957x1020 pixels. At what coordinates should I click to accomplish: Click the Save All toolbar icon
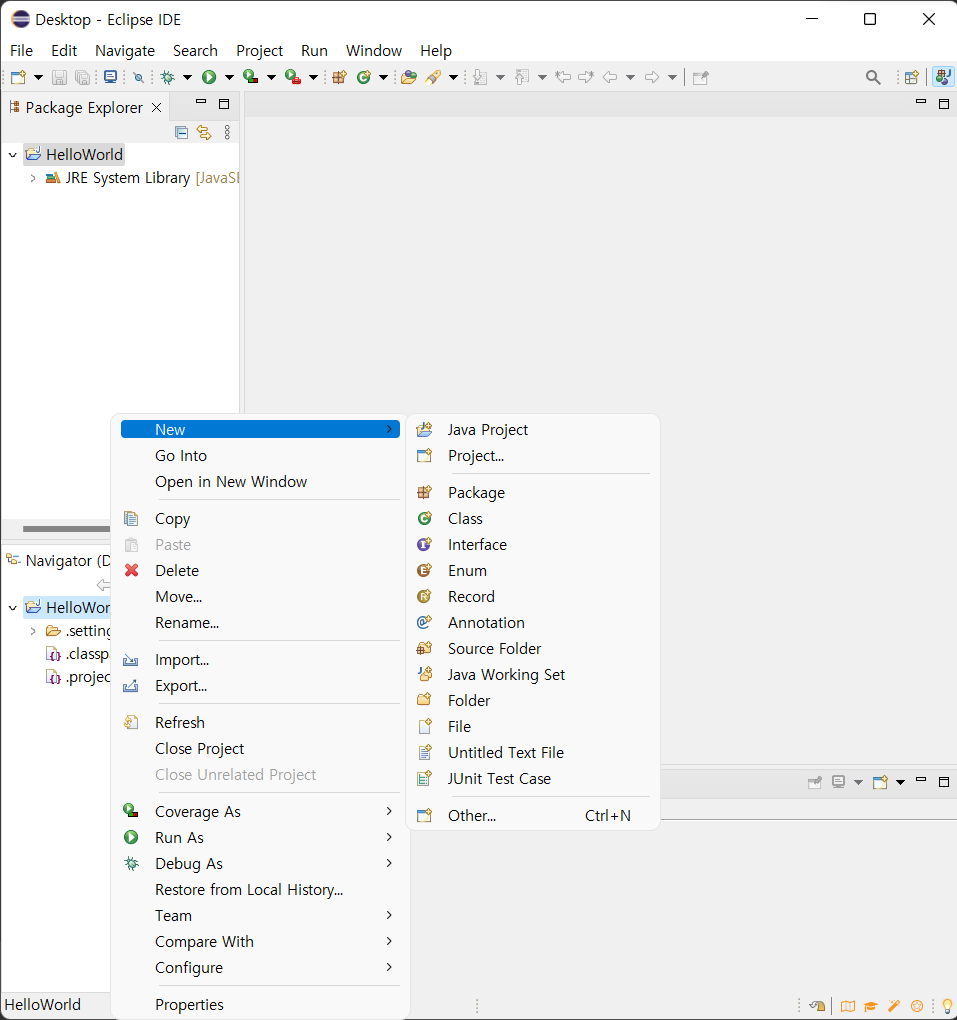[x=83, y=77]
